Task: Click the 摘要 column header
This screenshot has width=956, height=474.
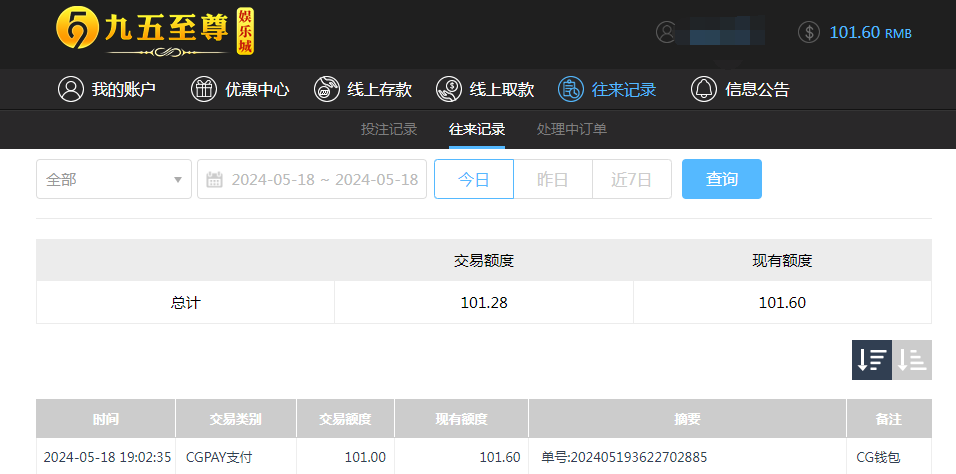Action: [687, 419]
